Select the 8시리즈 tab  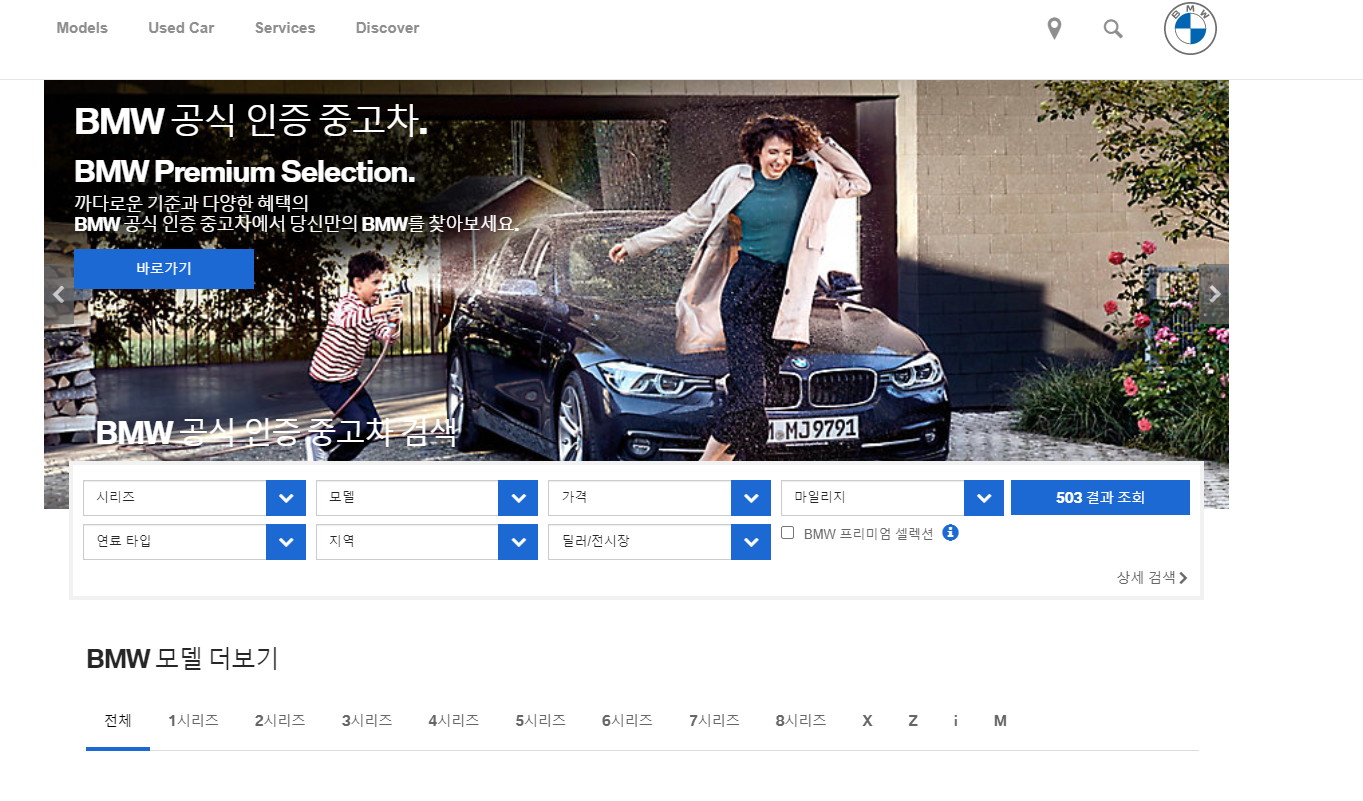[801, 721]
